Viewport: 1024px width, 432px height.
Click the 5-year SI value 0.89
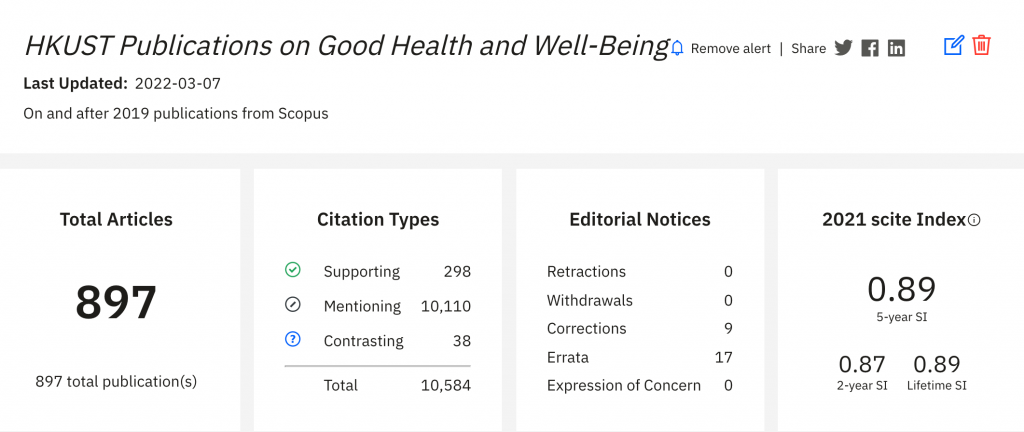(901, 288)
